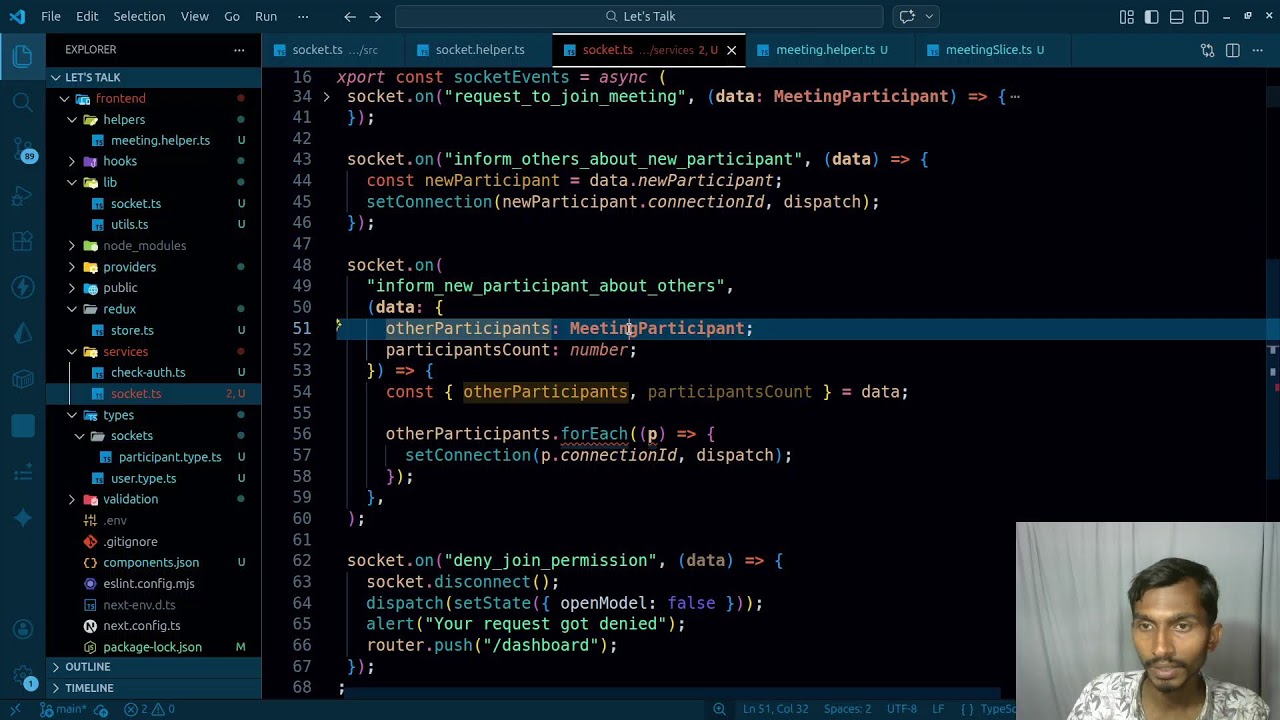Open errors and warnings count in status bar
This screenshot has width=1280, height=720.
[149, 709]
